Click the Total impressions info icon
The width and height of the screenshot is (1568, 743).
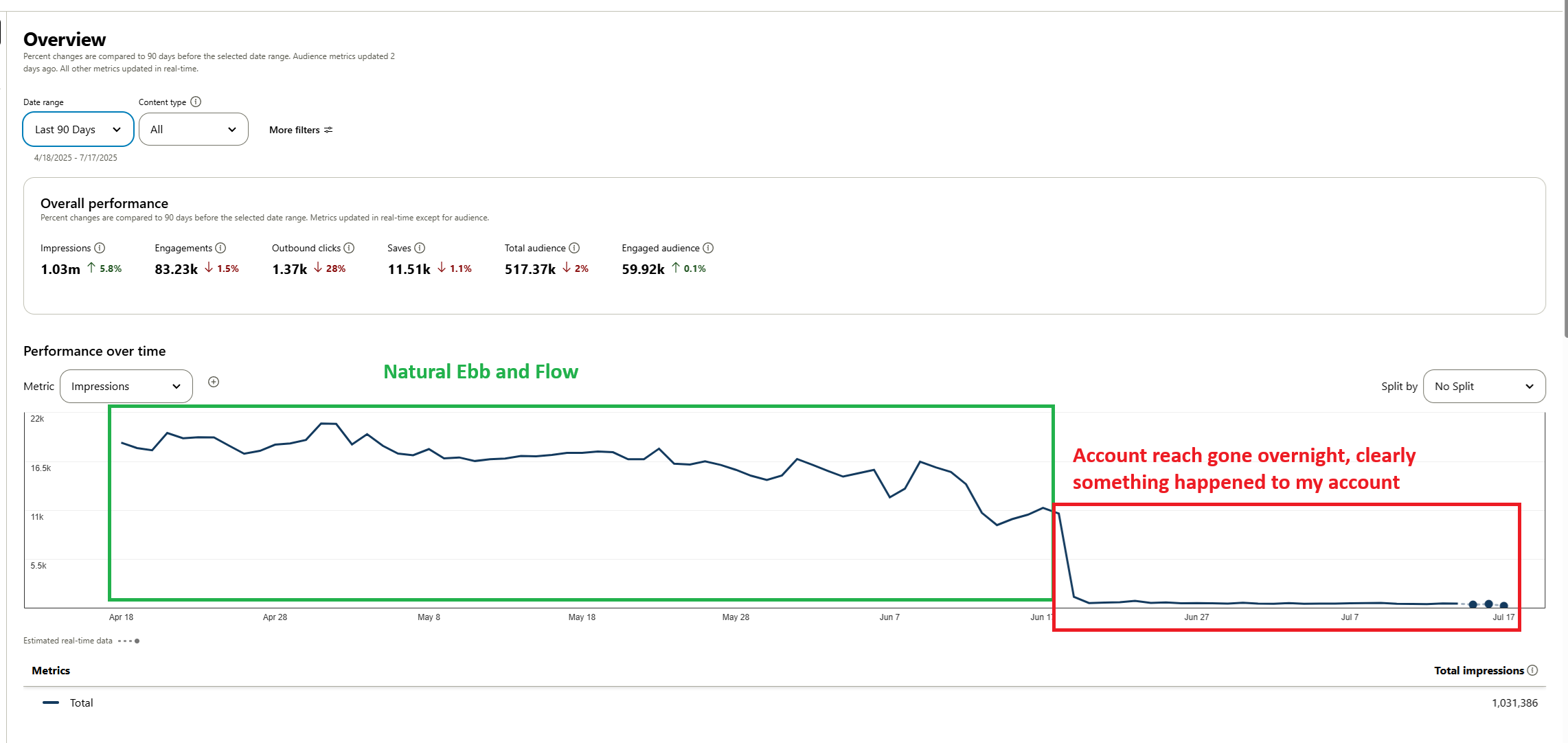click(1532, 670)
